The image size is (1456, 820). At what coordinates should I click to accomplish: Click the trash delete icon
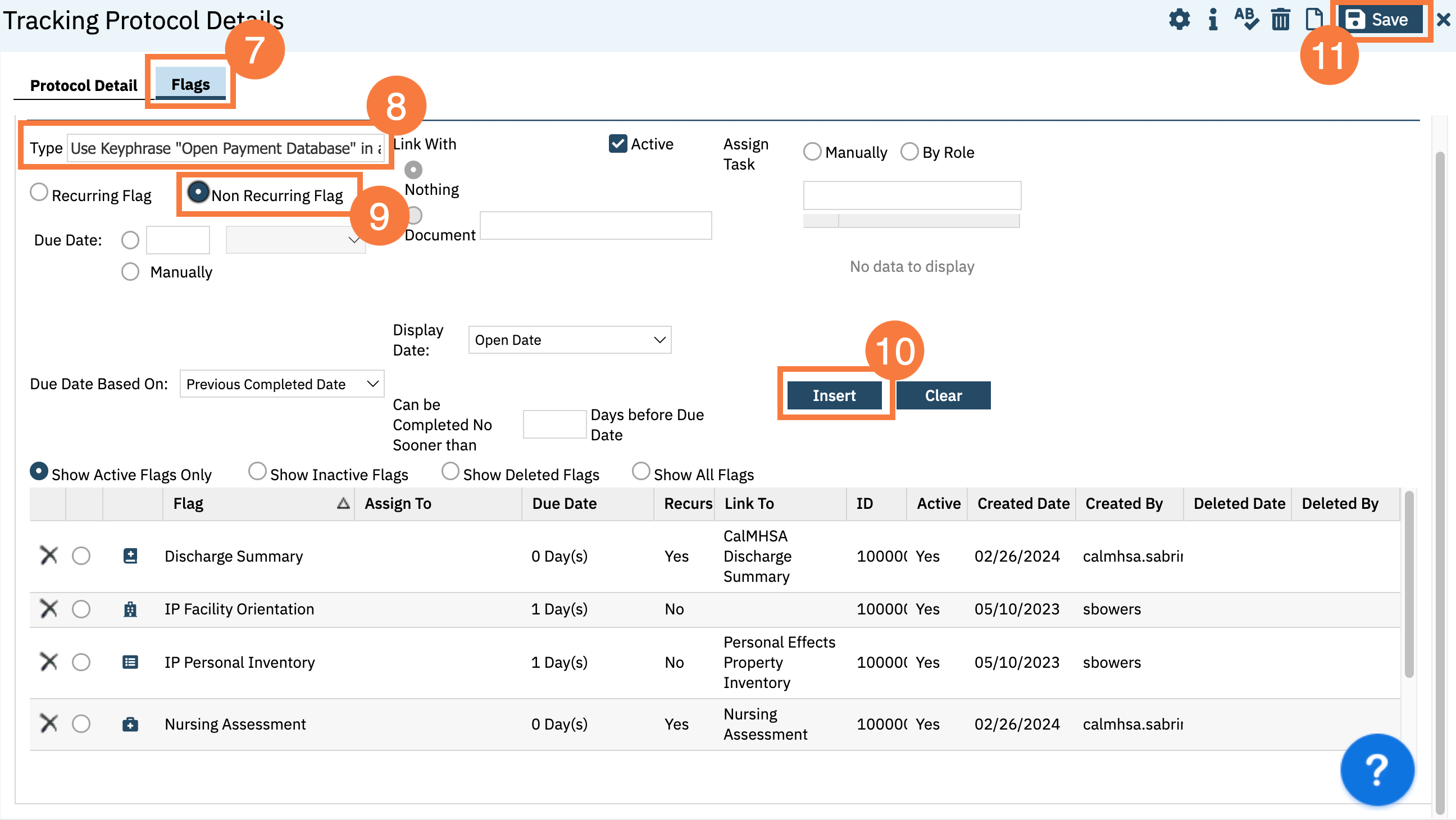[x=1280, y=20]
